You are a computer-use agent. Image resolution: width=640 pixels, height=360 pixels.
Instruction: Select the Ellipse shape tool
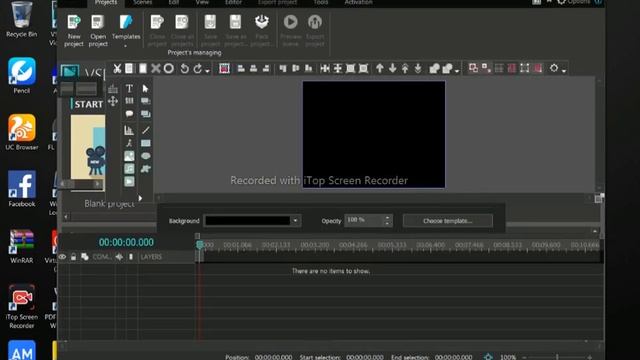pos(145,156)
